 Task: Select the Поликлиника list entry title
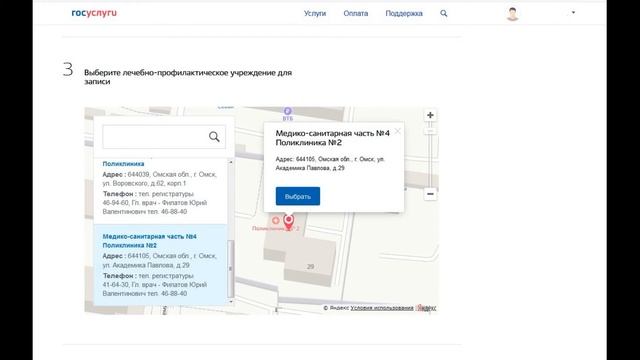tap(123, 164)
